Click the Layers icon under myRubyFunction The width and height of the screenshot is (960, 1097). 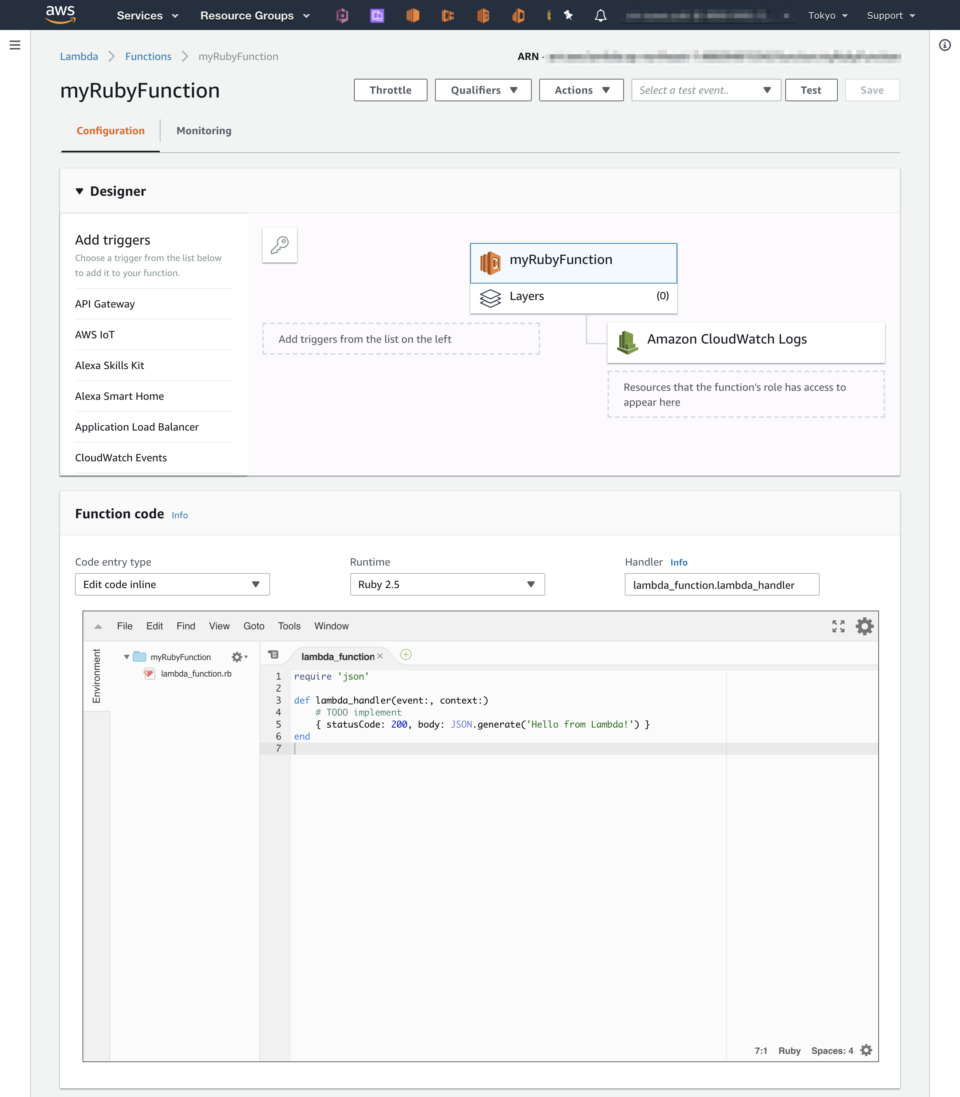[x=490, y=297]
